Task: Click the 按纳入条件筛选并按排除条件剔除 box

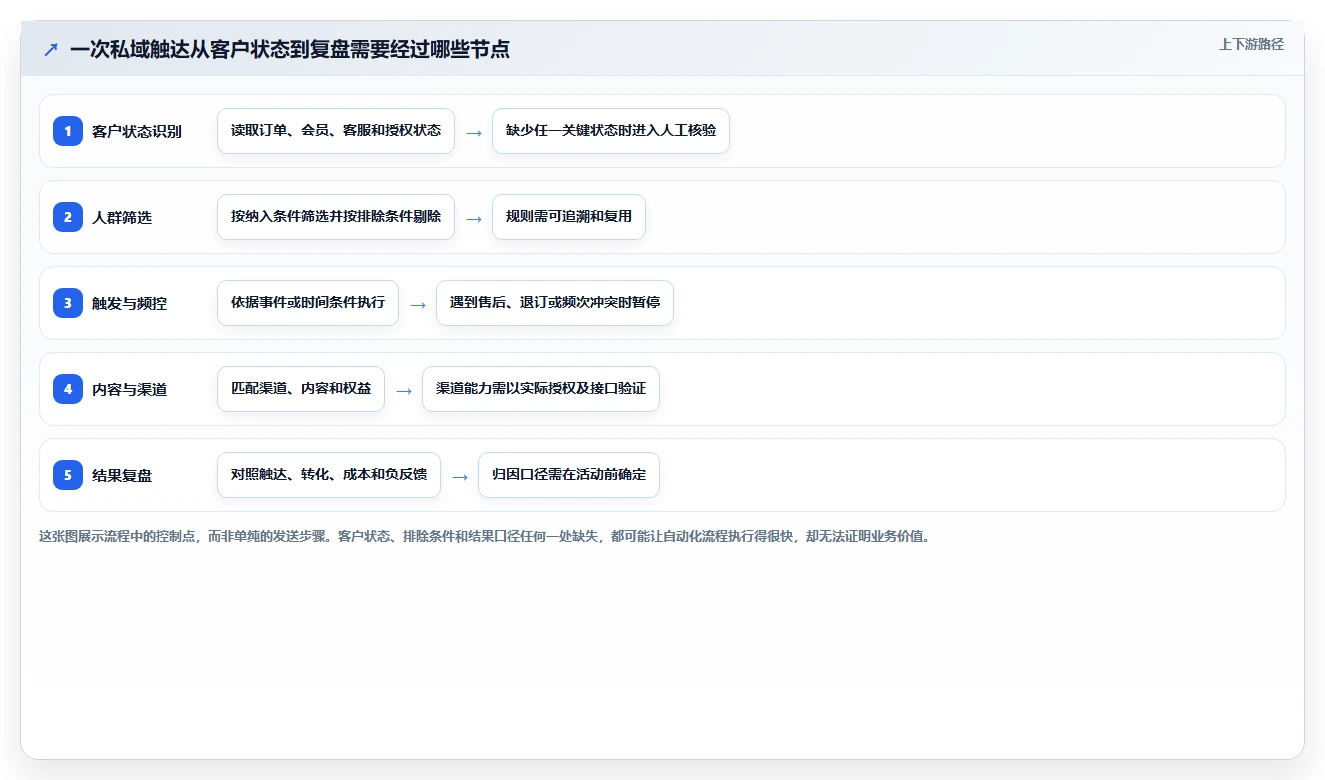Action: coord(336,217)
